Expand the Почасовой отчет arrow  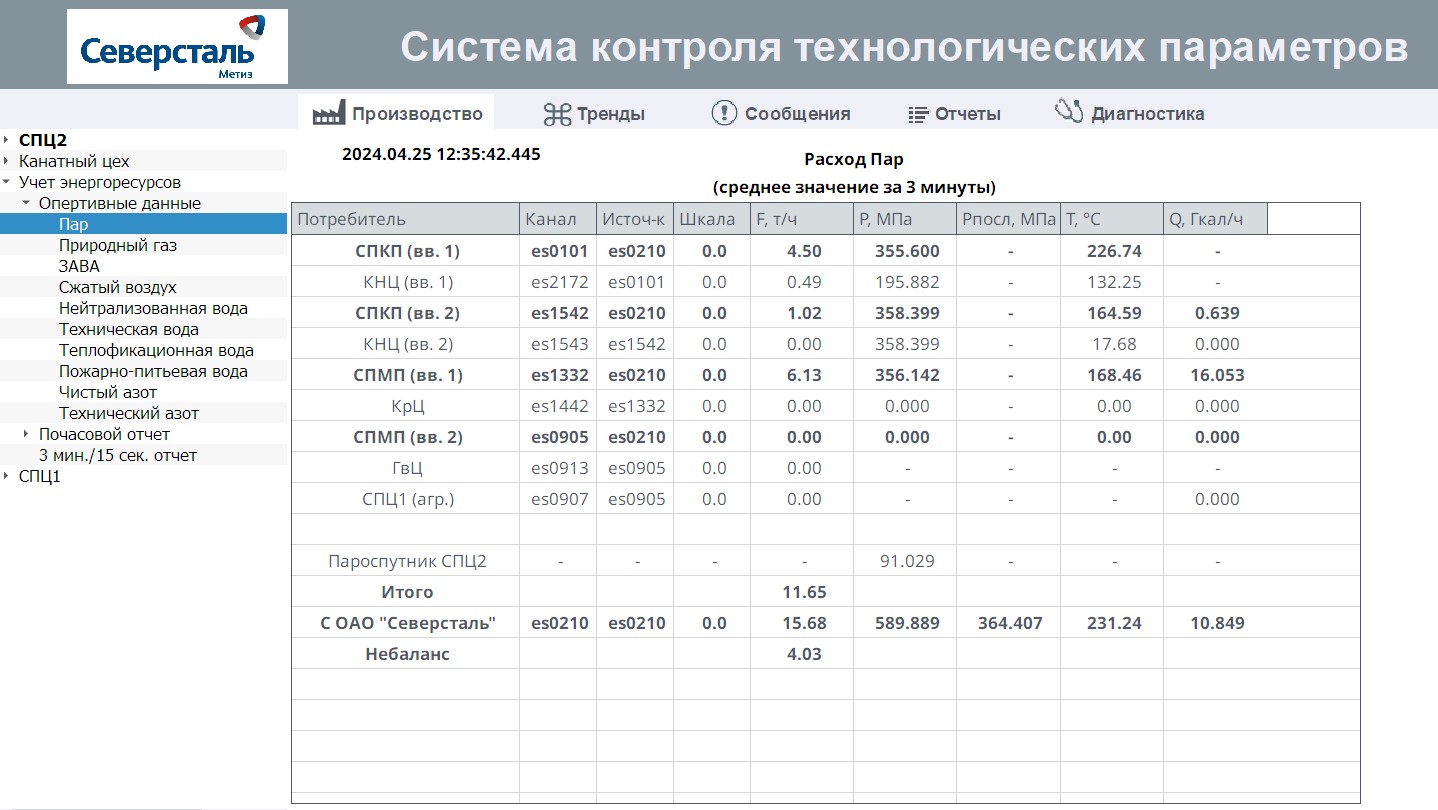pyautogui.click(x=26, y=434)
